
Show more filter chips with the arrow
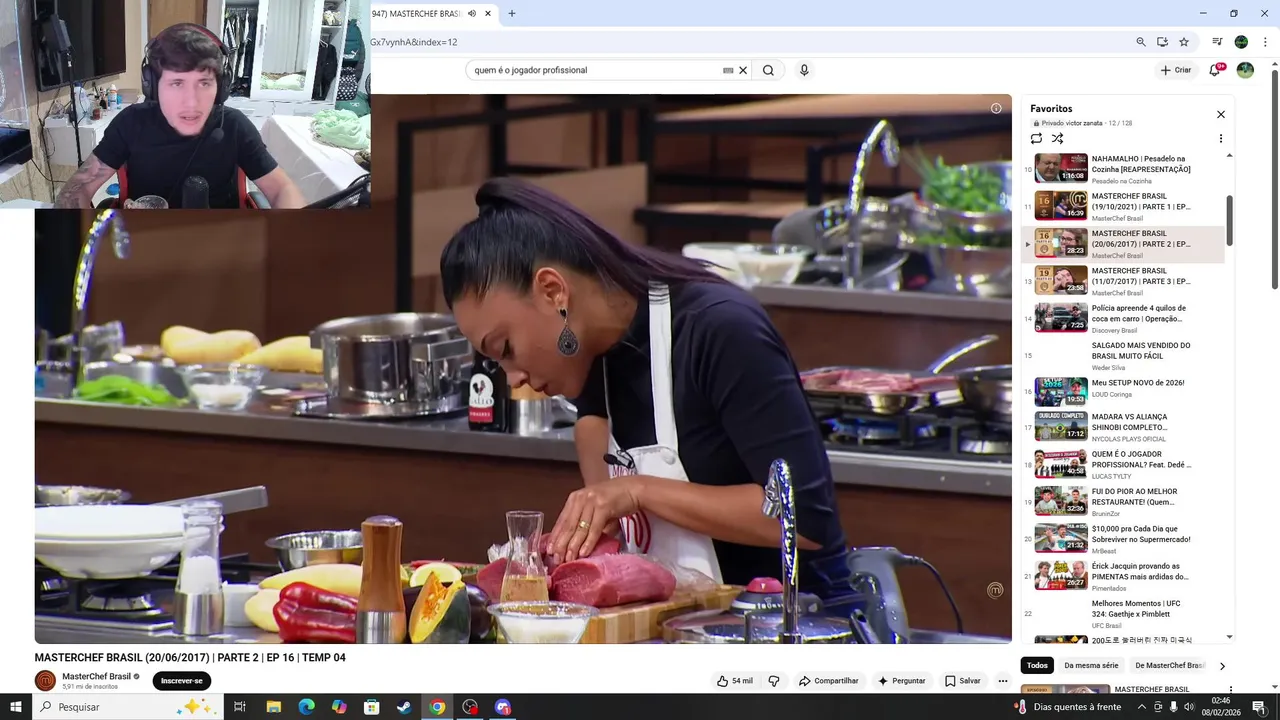(1222, 666)
